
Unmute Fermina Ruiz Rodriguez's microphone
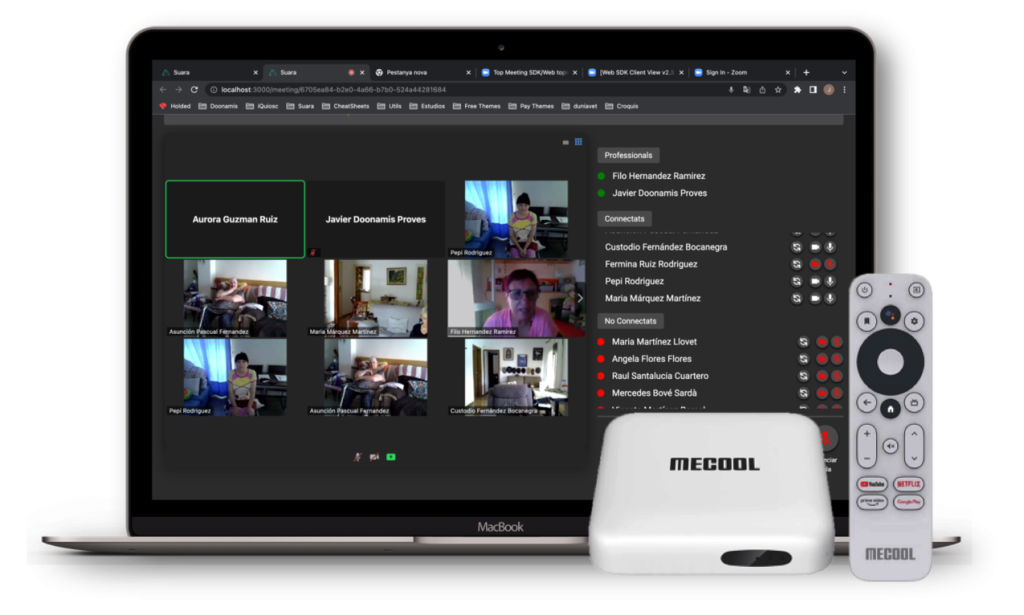tap(830, 264)
